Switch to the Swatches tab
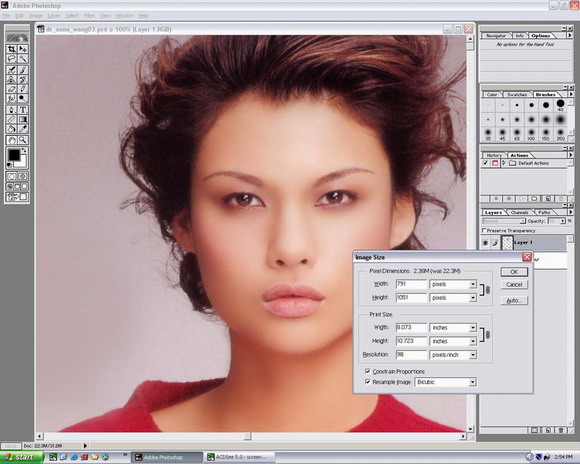580x464 pixels. pyautogui.click(x=517, y=95)
